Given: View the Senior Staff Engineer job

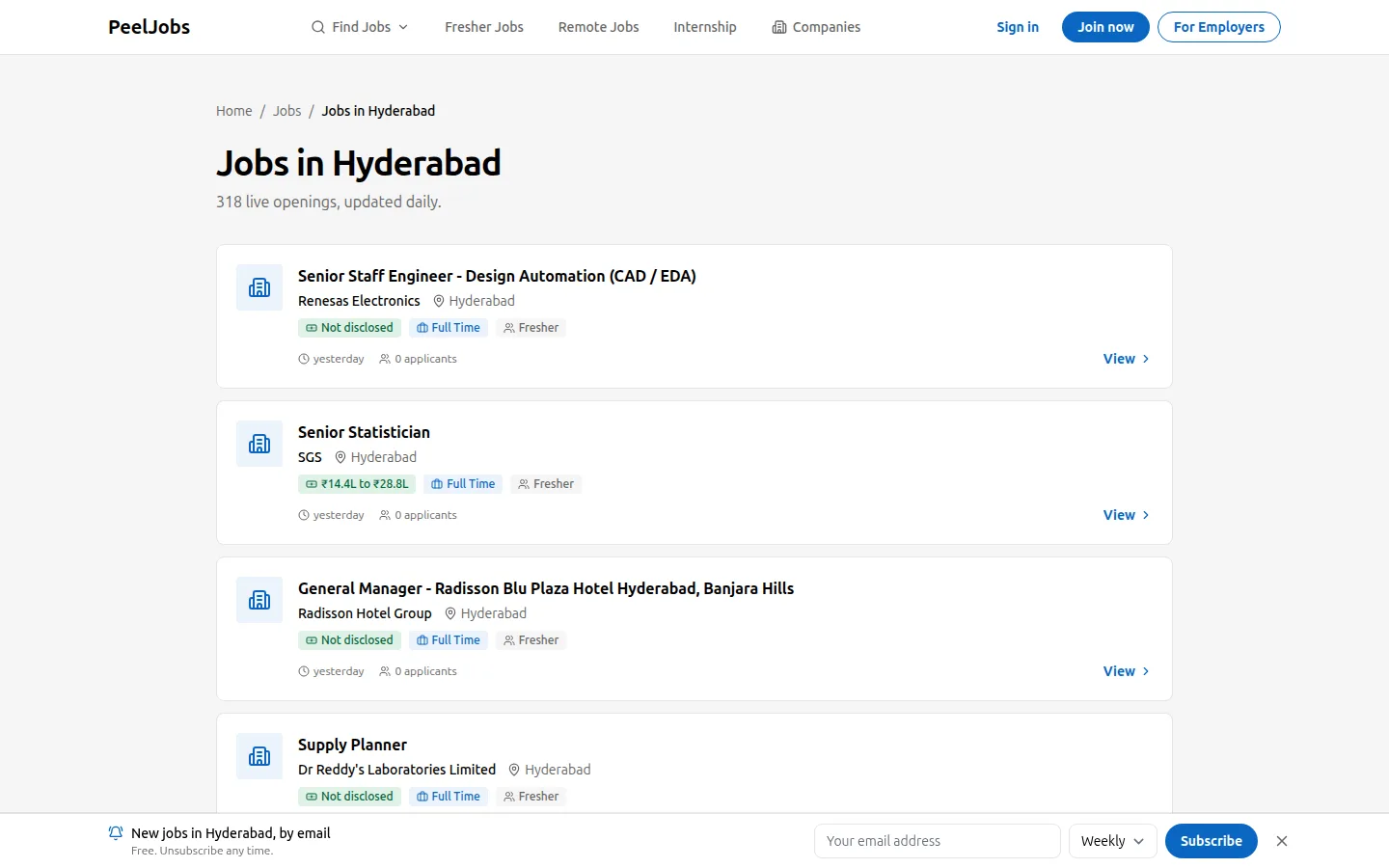Looking at the screenshot, I should [1127, 359].
